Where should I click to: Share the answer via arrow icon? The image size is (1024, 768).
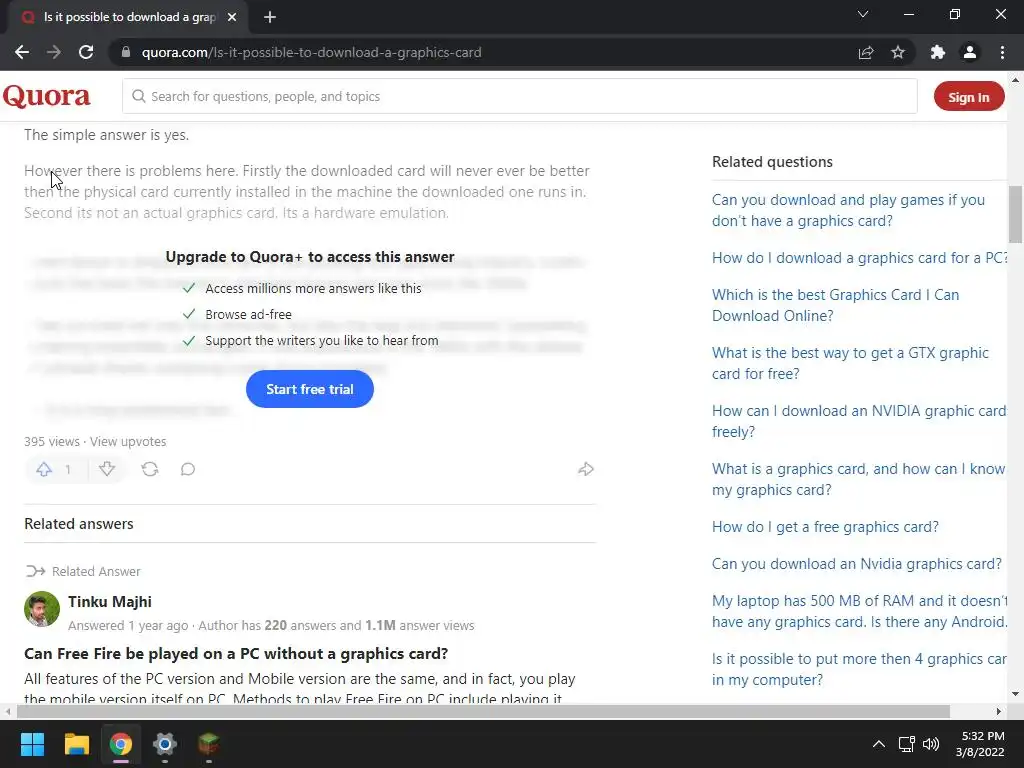coord(586,469)
